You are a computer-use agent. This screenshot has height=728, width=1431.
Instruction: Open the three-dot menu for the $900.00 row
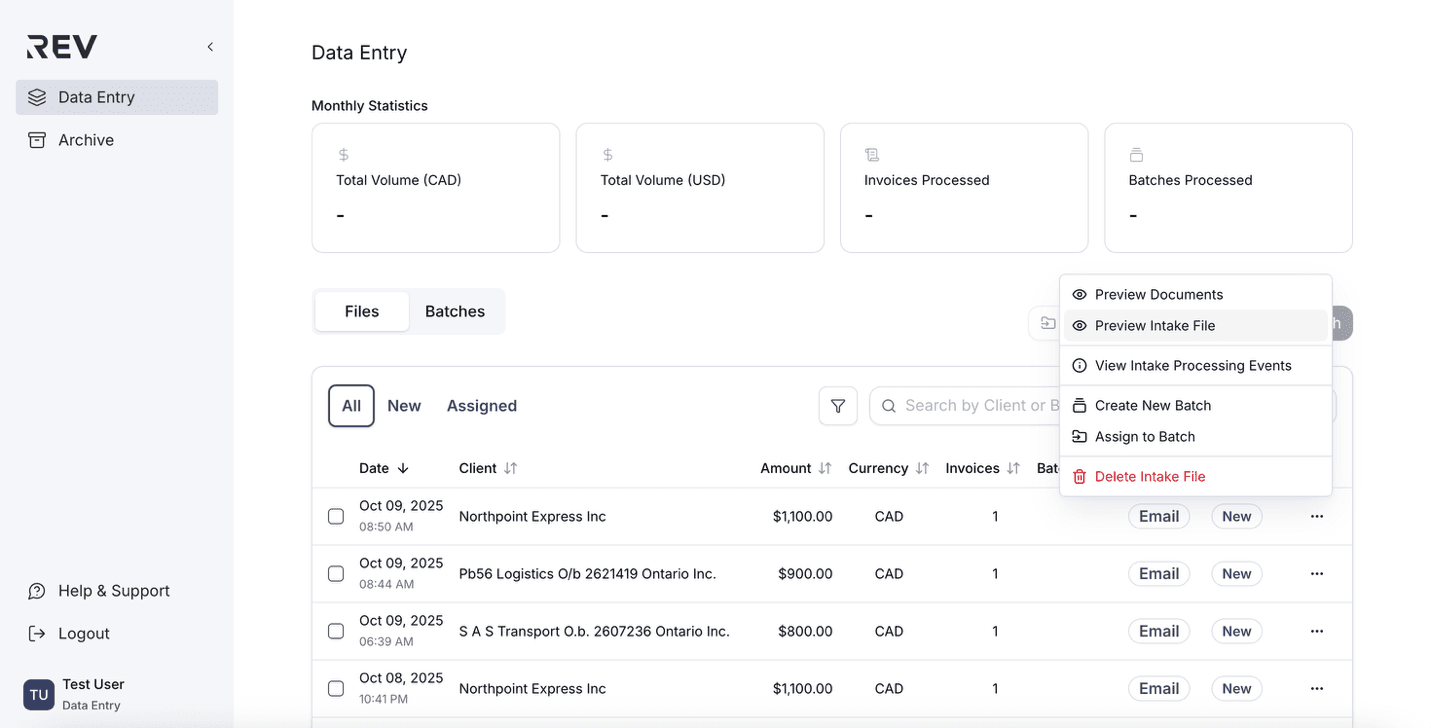coord(1316,574)
